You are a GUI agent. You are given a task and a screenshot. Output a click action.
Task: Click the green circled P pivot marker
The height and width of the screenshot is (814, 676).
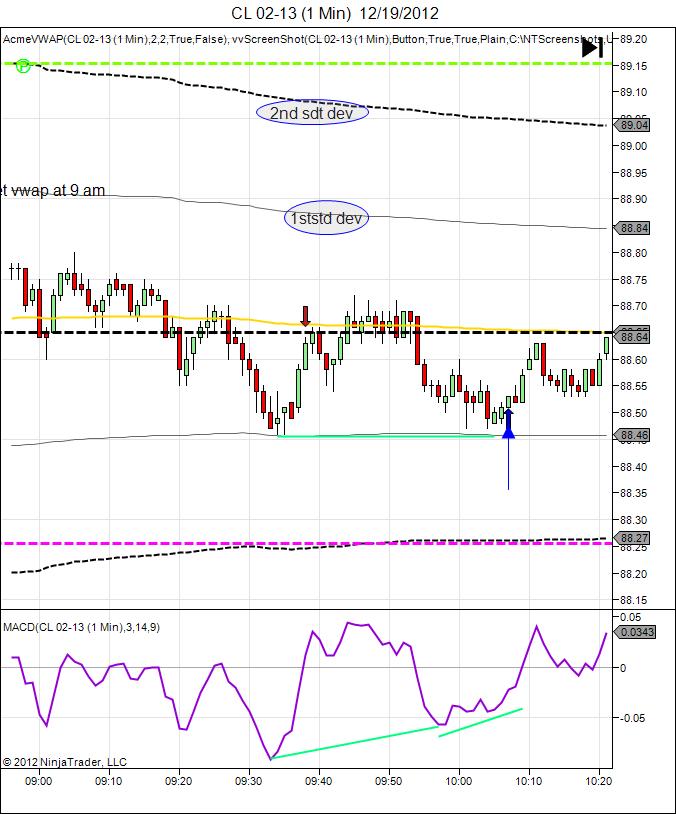point(23,66)
